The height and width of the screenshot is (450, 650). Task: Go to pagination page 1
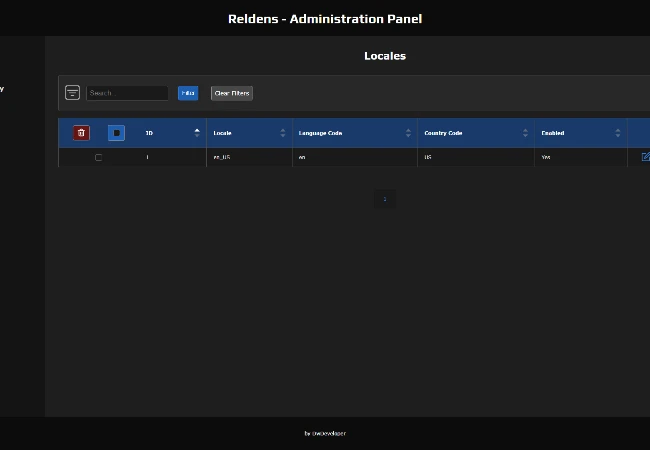385,199
